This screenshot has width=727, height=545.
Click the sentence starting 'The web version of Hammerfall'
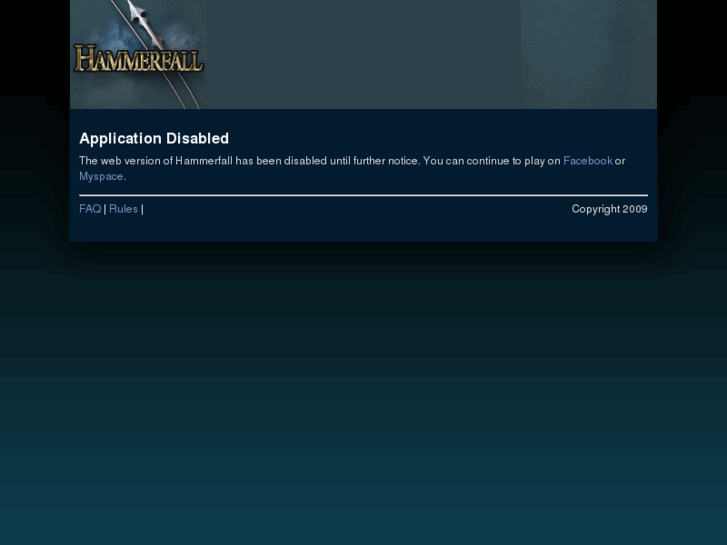coord(352,168)
